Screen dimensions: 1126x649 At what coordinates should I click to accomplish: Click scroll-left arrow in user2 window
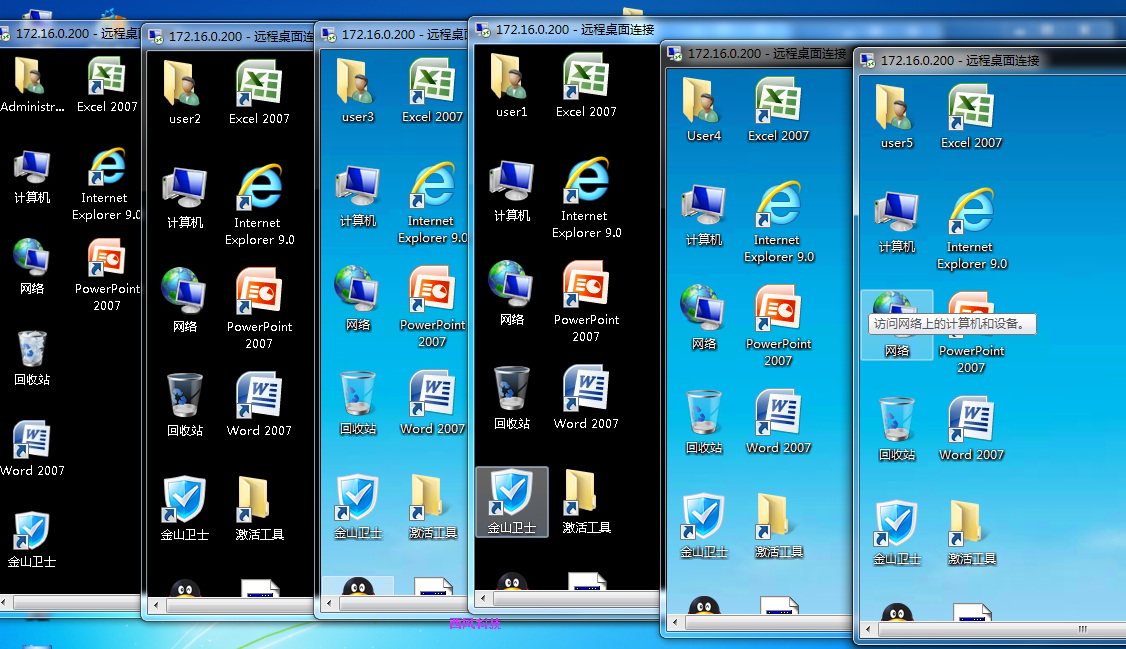coord(156,605)
